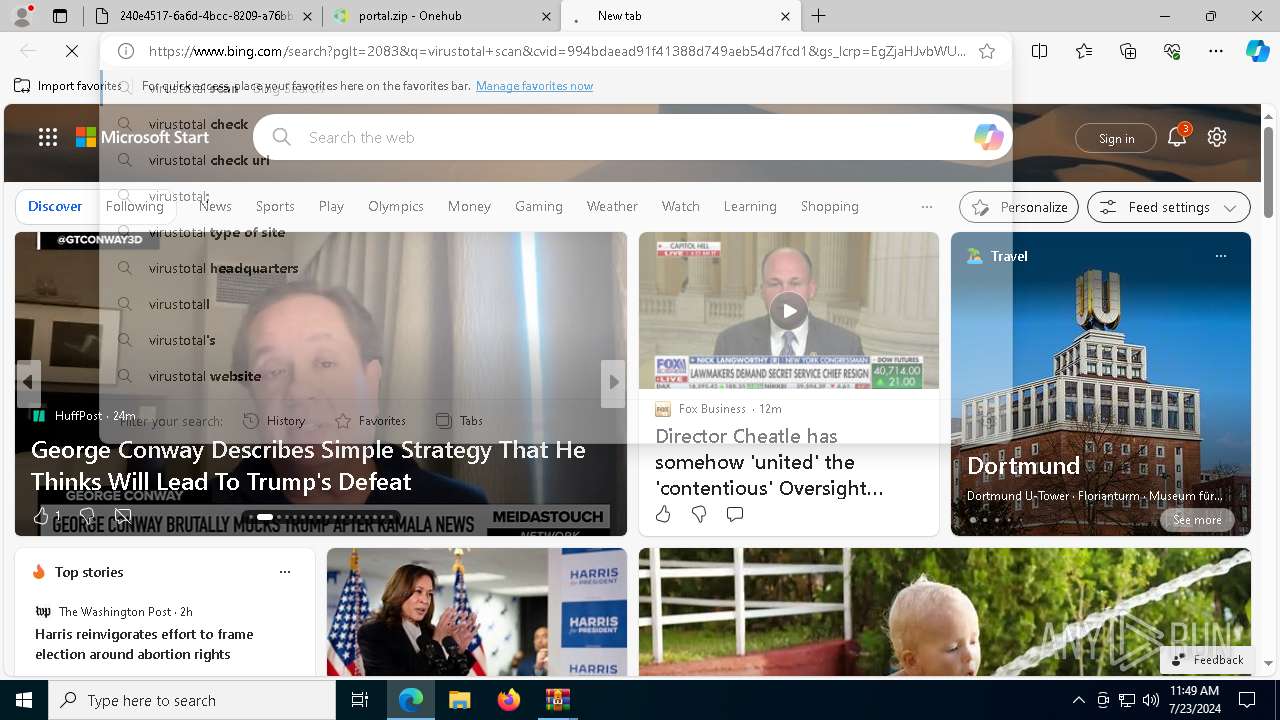Screen dimensions: 1280x720
Task: Open notifications bell with badge
Action: coord(1177,137)
